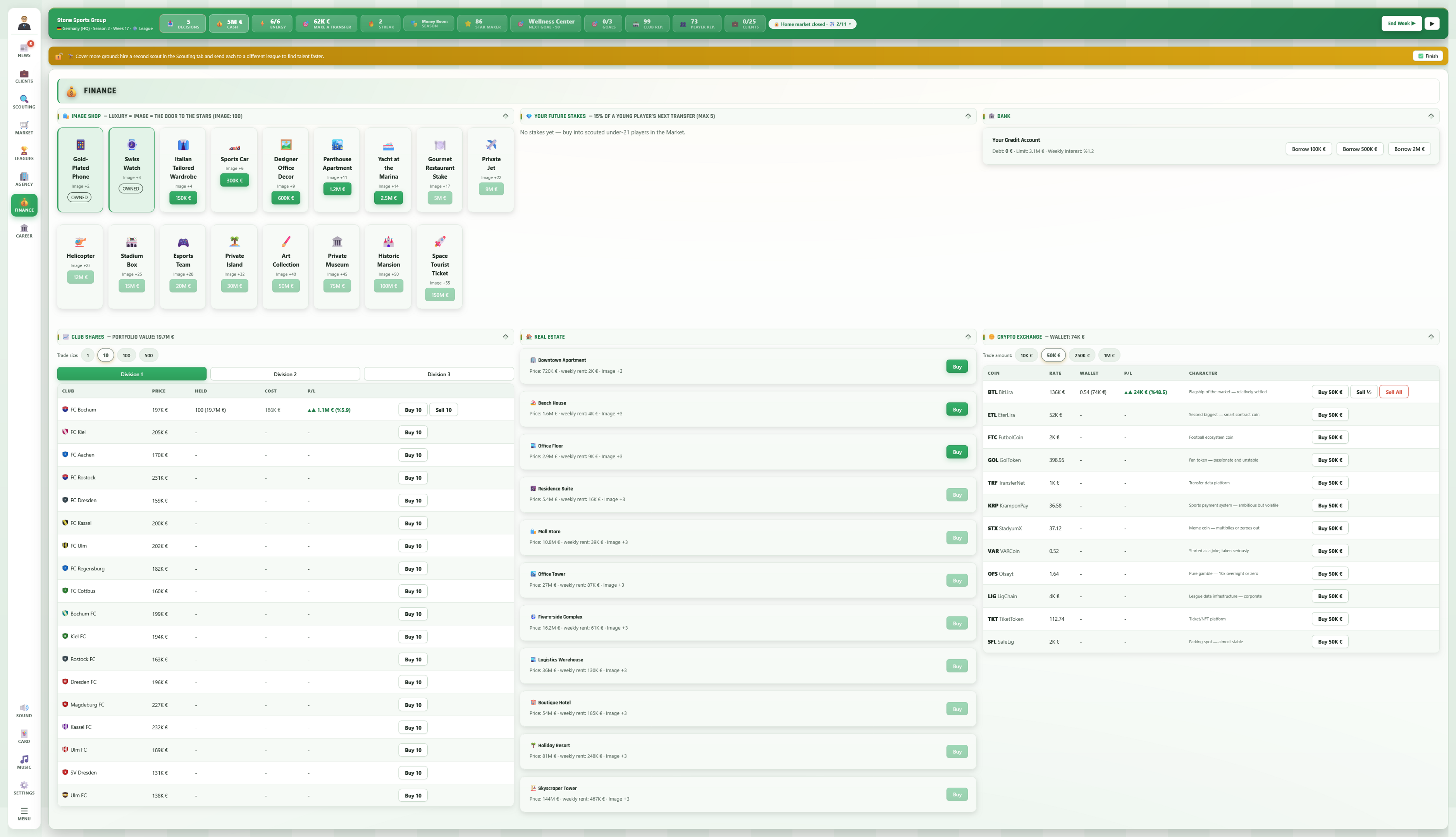This screenshot has height=837, width=1456.
Task: Click the Private Jet item icon
Action: tap(491, 145)
